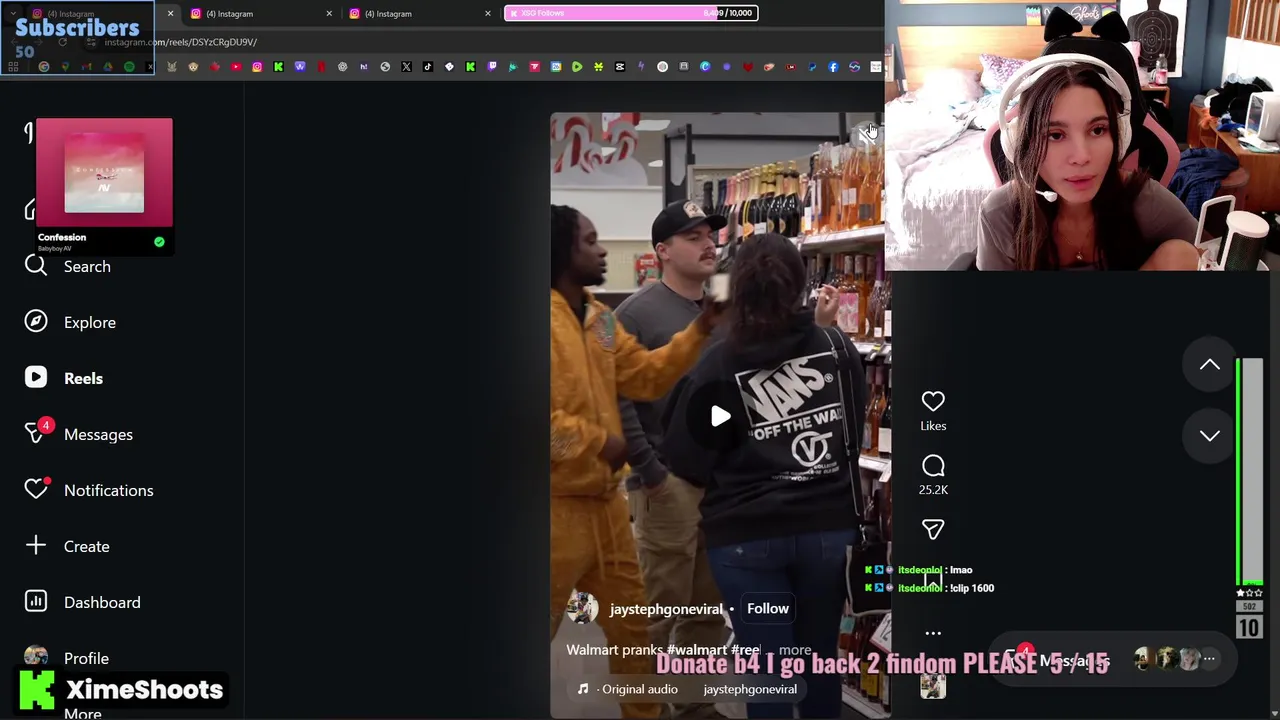Go to Reels section
Viewport: 1280px width, 720px height.
coord(64,378)
